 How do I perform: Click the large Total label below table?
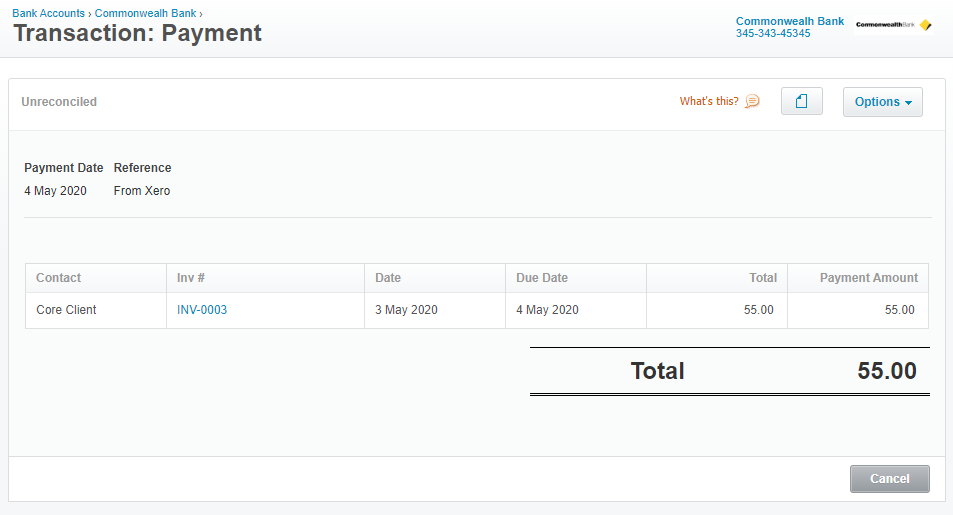(657, 371)
